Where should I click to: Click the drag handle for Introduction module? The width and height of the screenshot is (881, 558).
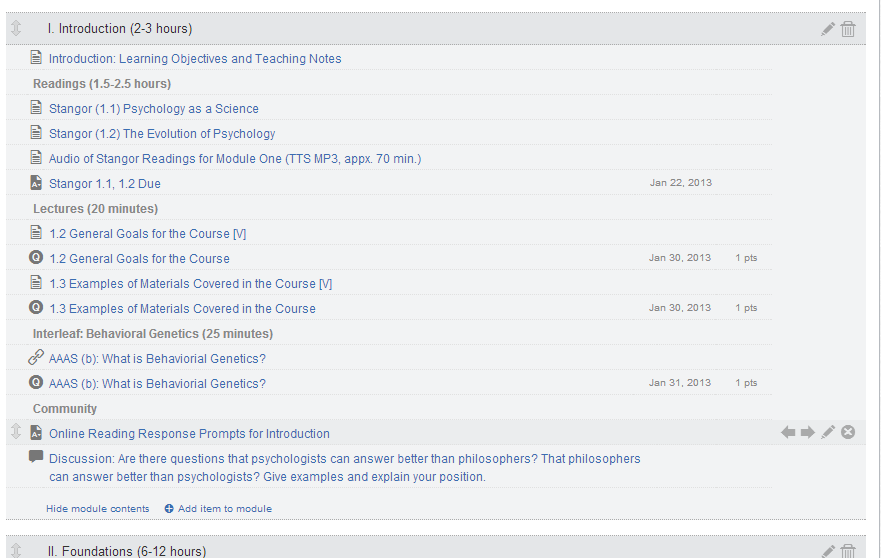pos(16,29)
